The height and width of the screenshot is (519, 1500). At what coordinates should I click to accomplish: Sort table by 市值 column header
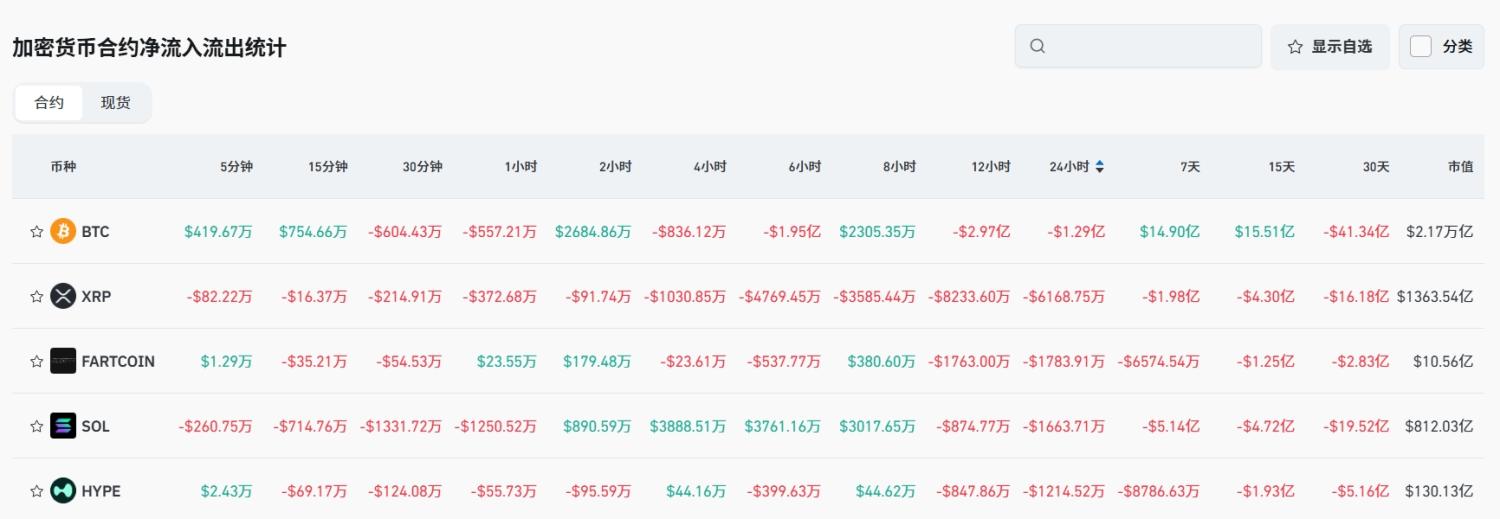(1460, 167)
